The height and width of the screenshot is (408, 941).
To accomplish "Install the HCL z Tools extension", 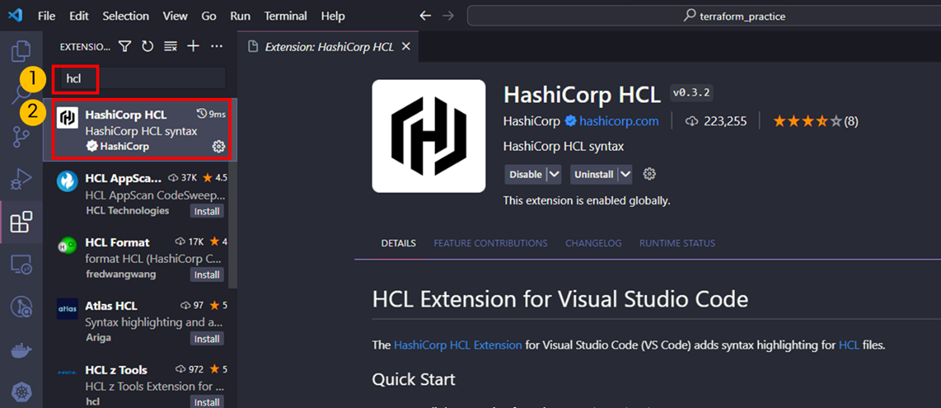I will (207, 401).
